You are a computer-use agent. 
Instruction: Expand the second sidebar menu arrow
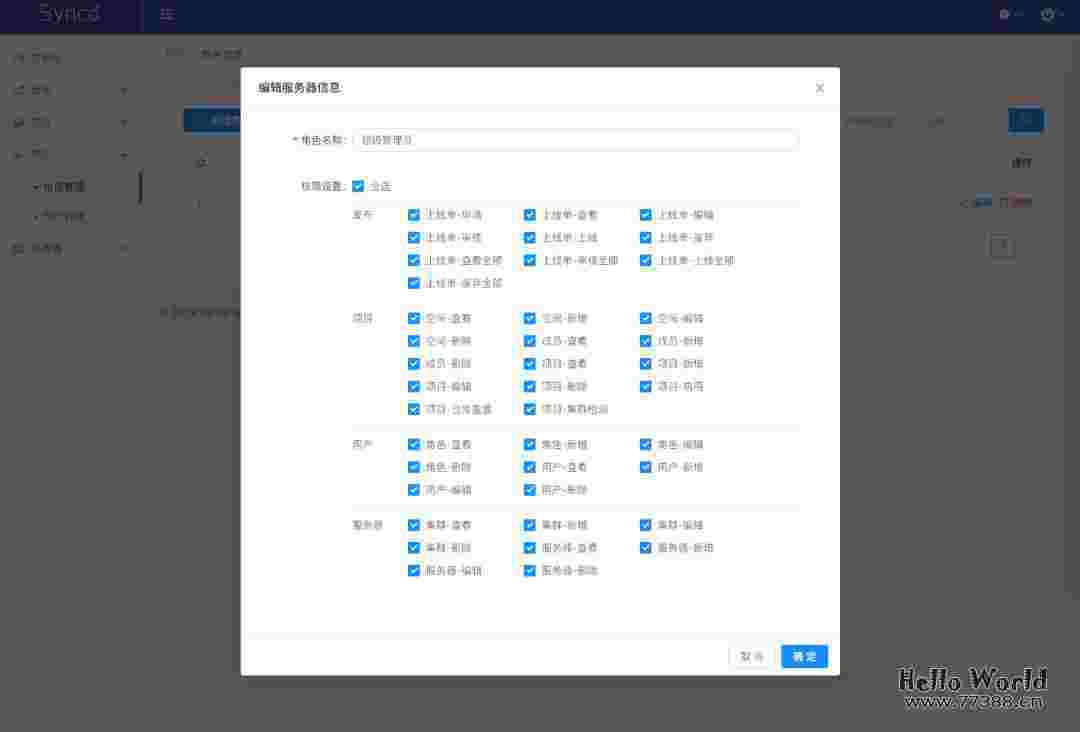124,90
